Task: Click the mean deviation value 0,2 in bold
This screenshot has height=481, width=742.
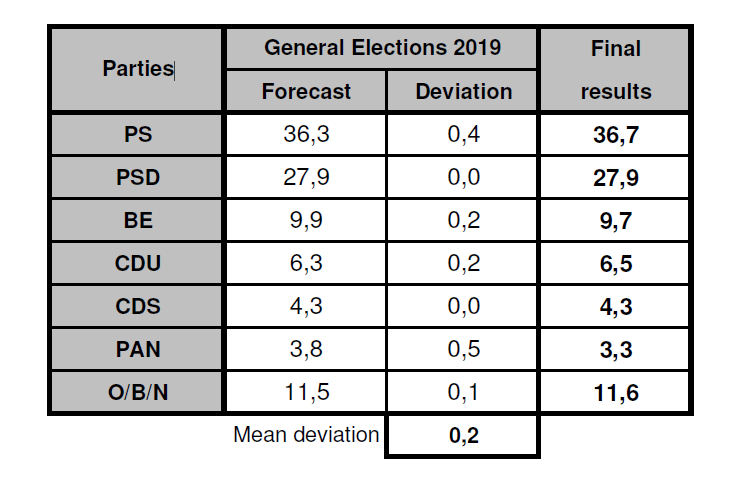Action: click(x=462, y=435)
